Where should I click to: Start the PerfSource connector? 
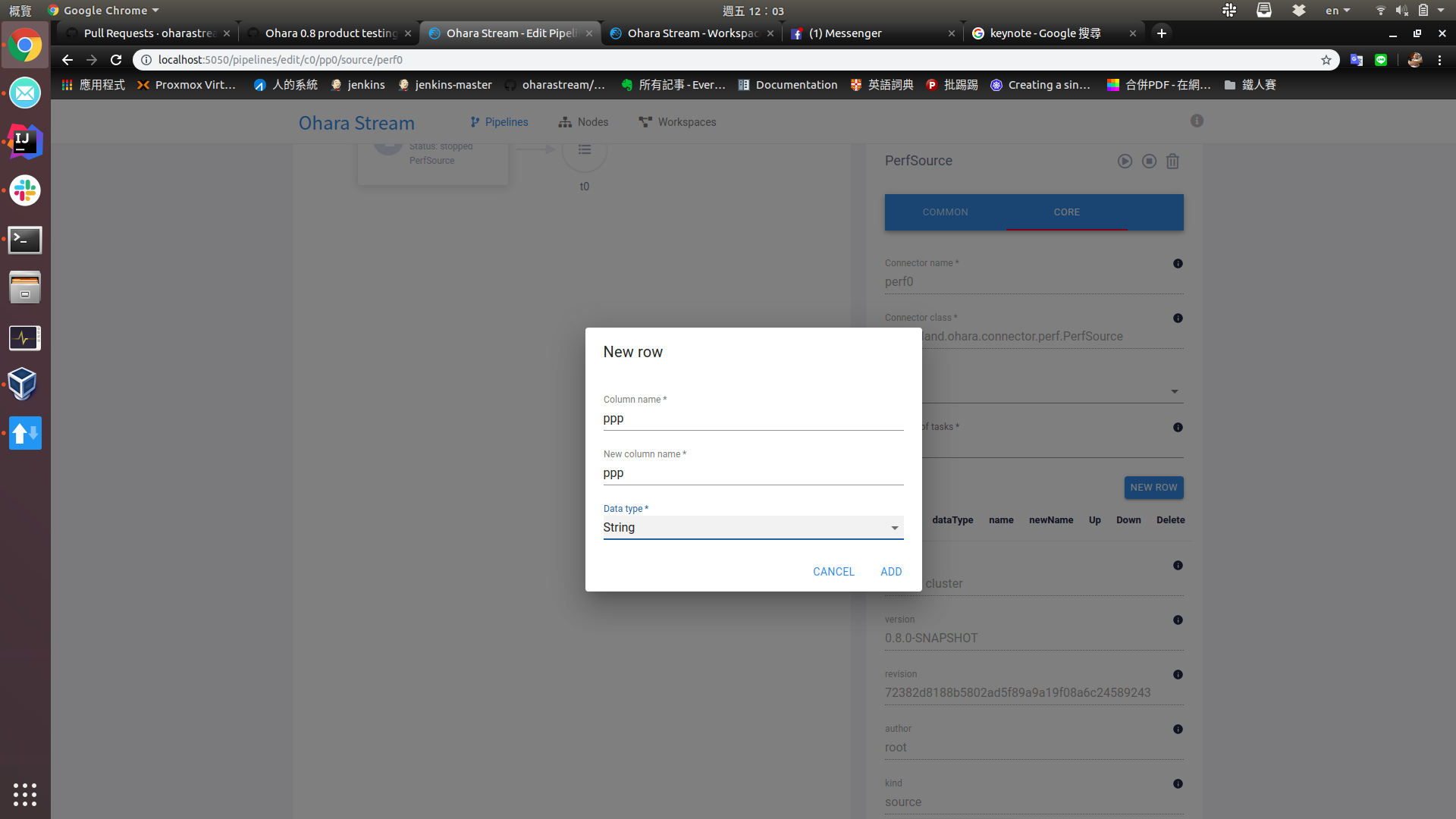1125,162
